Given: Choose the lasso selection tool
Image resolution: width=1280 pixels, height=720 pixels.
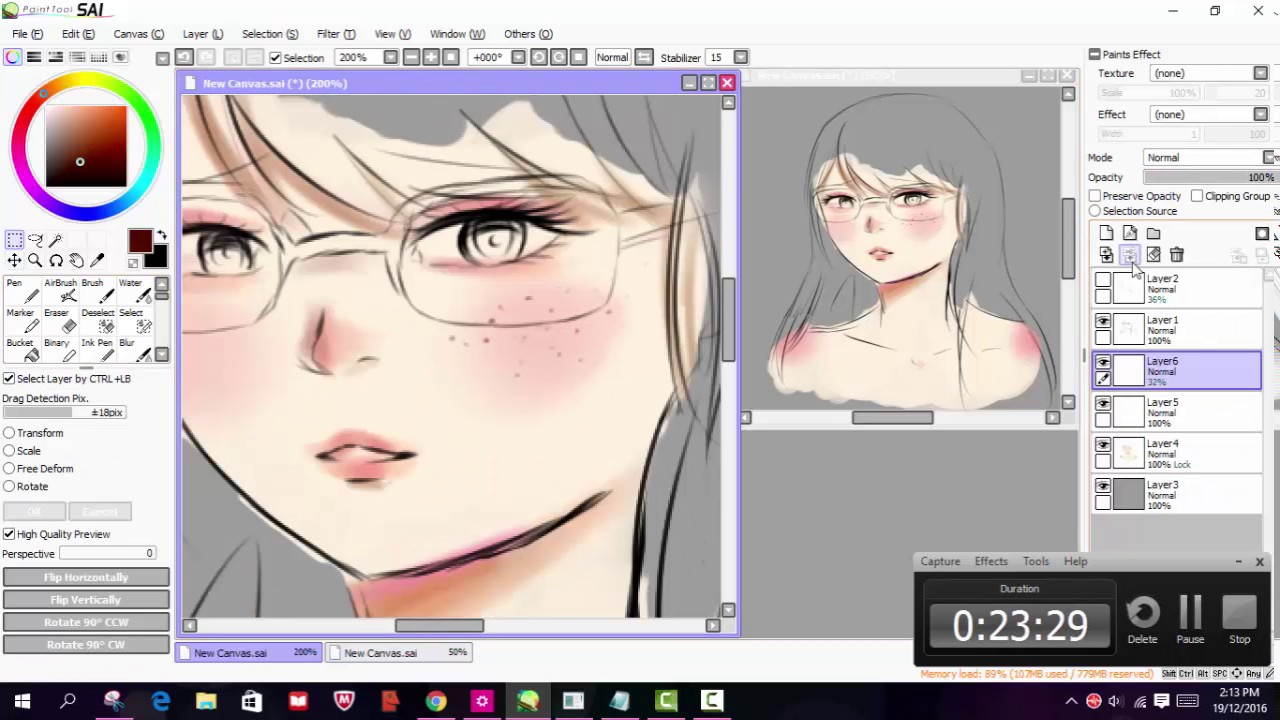Looking at the screenshot, I should 35,240.
